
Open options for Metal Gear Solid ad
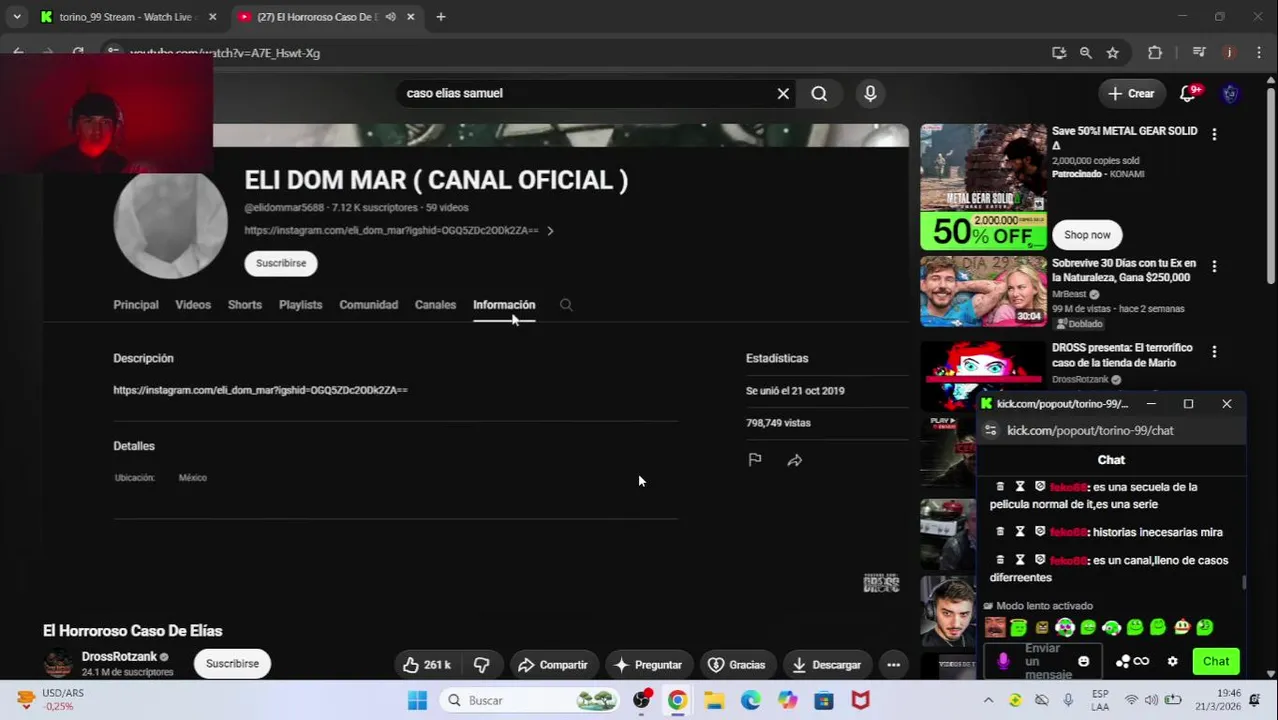point(1214,134)
